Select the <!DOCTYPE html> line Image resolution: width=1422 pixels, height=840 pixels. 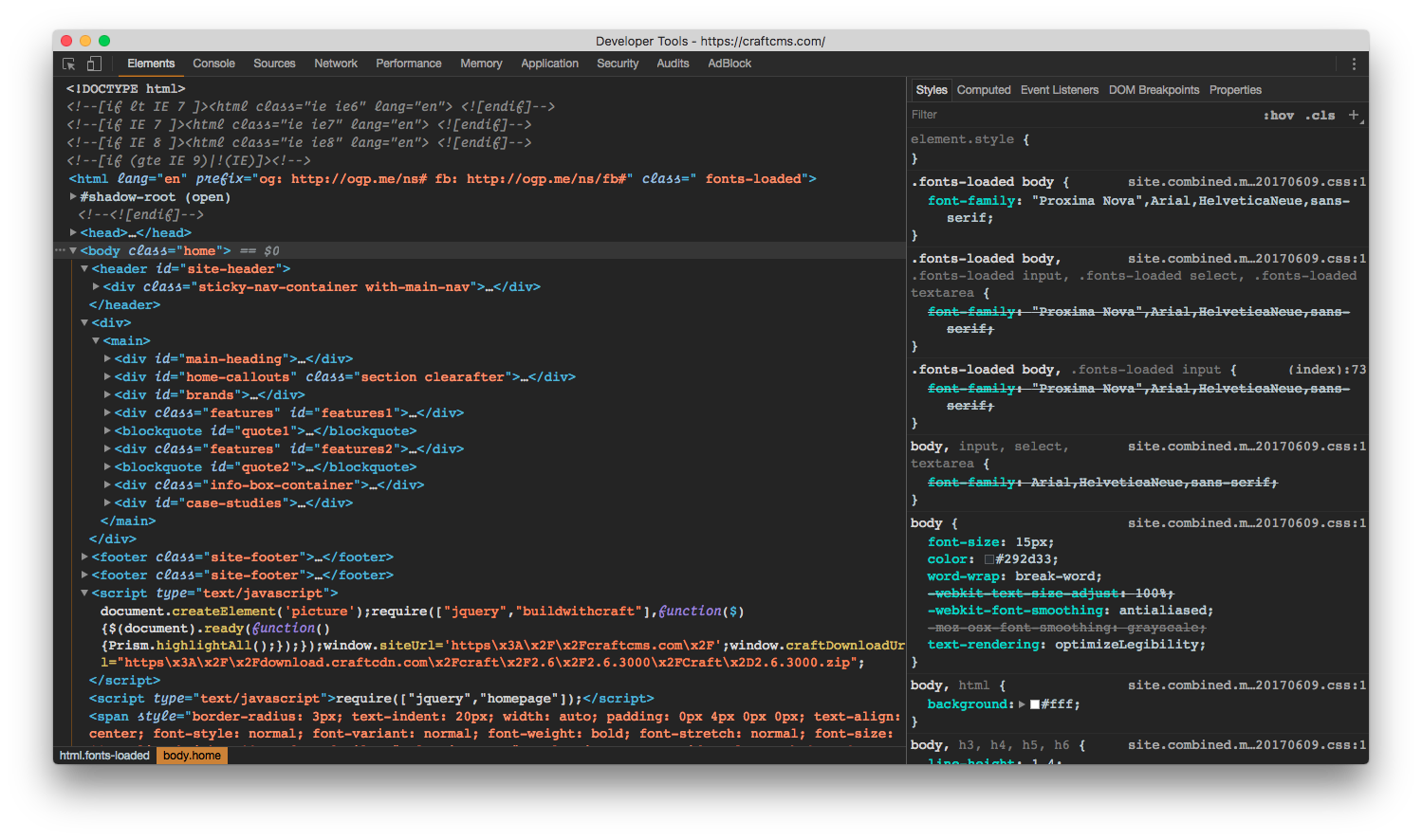coord(125,89)
